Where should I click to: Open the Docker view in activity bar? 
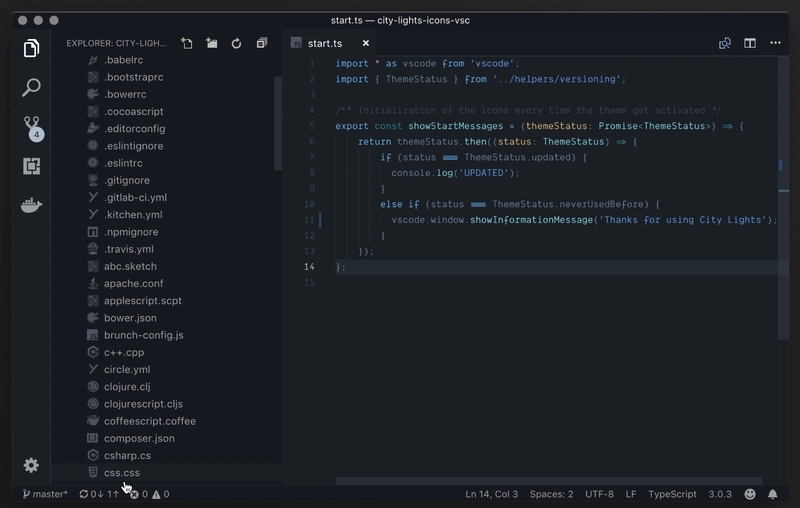coord(31,205)
